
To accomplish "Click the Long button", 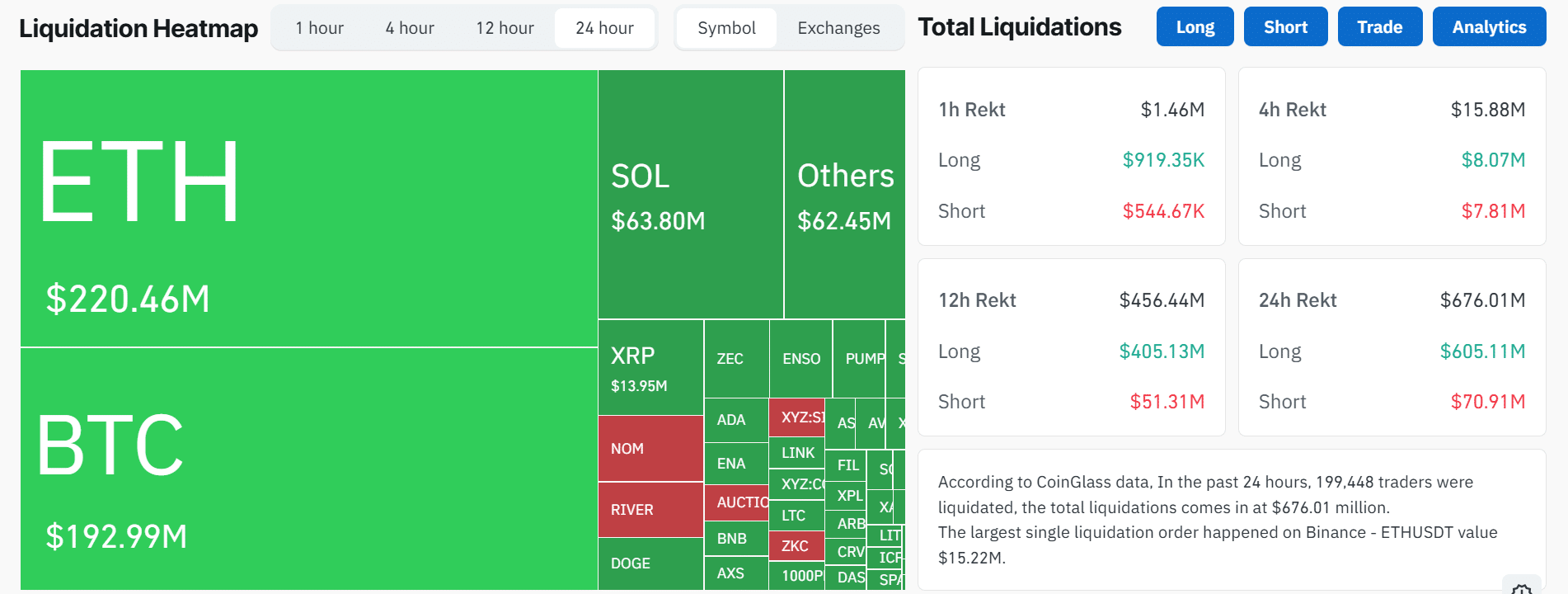I will coord(1195,26).
